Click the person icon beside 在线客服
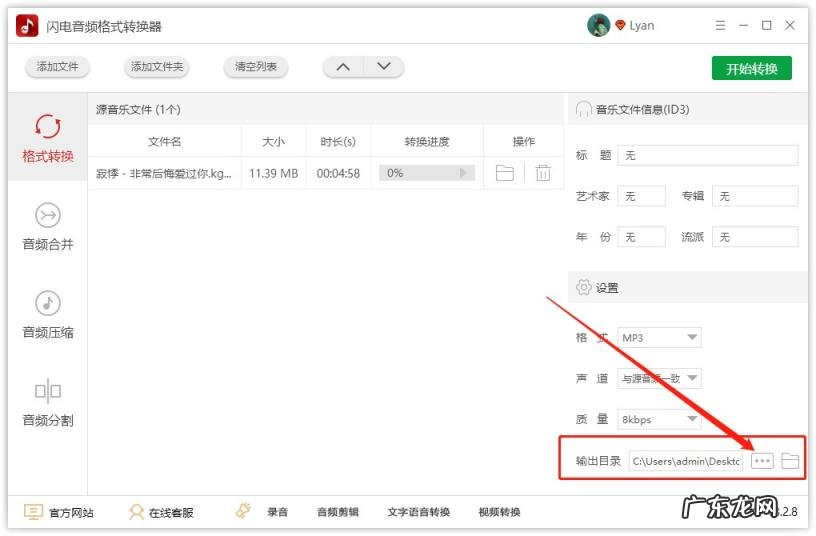 pyautogui.click(x=136, y=512)
